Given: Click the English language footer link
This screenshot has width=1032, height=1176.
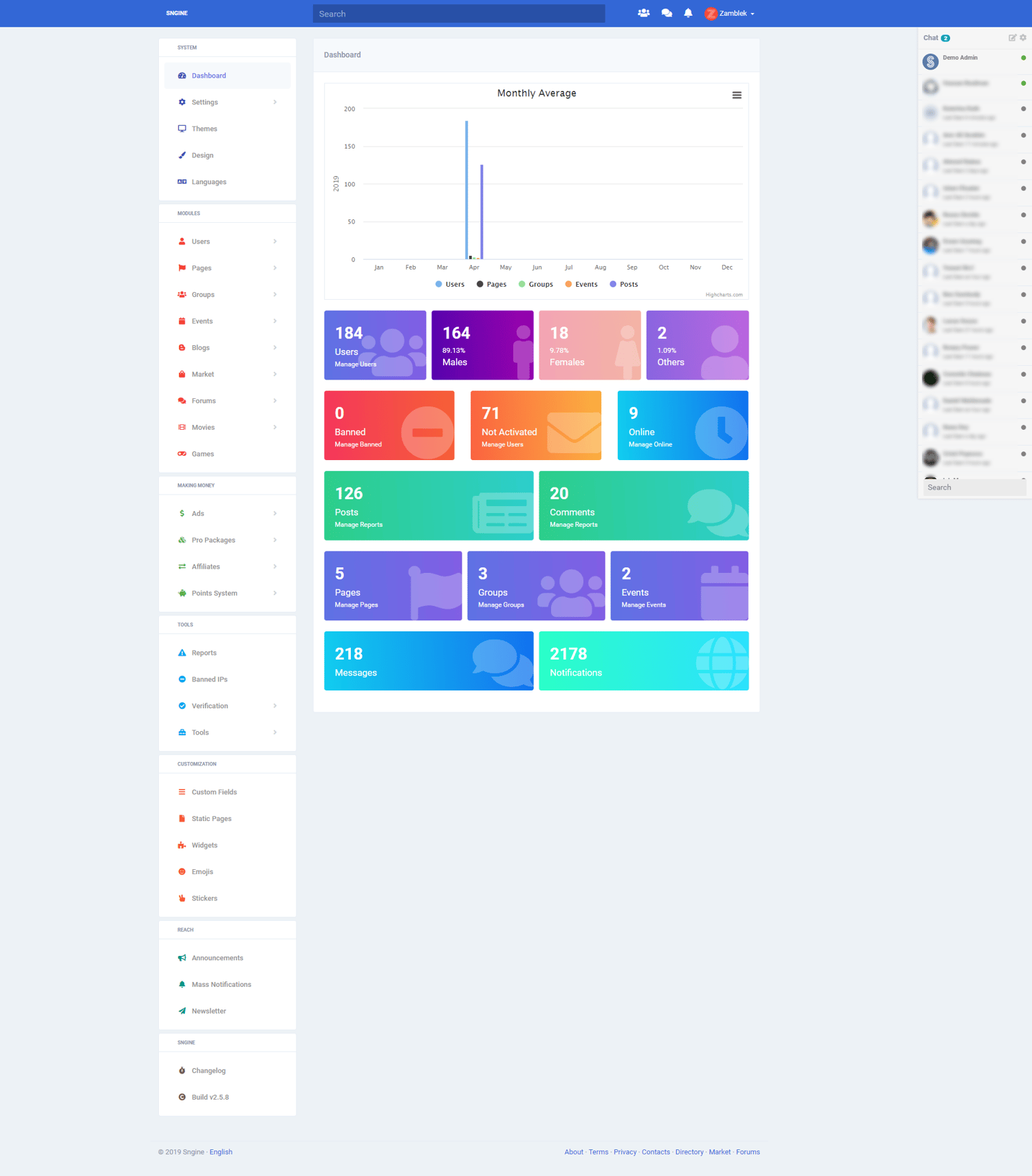Looking at the screenshot, I should tap(221, 1152).
